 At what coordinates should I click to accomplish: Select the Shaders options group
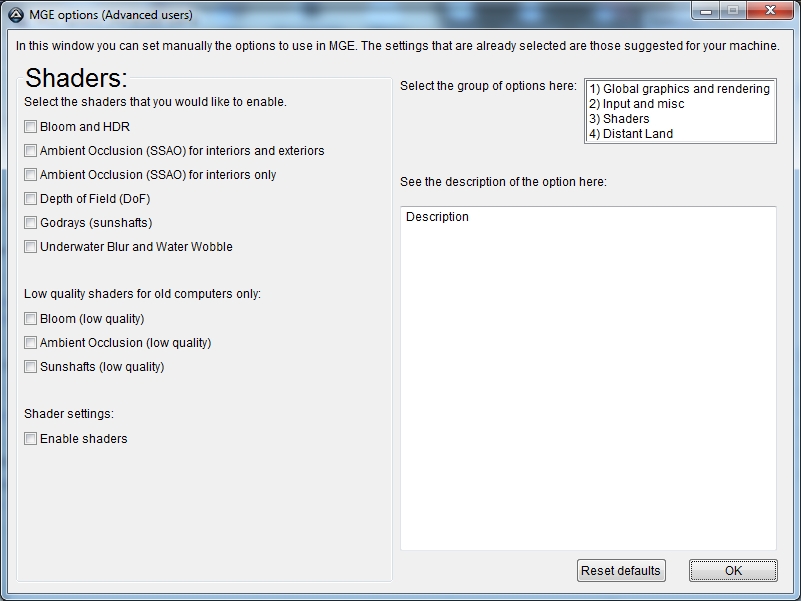click(x=619, y=119)
